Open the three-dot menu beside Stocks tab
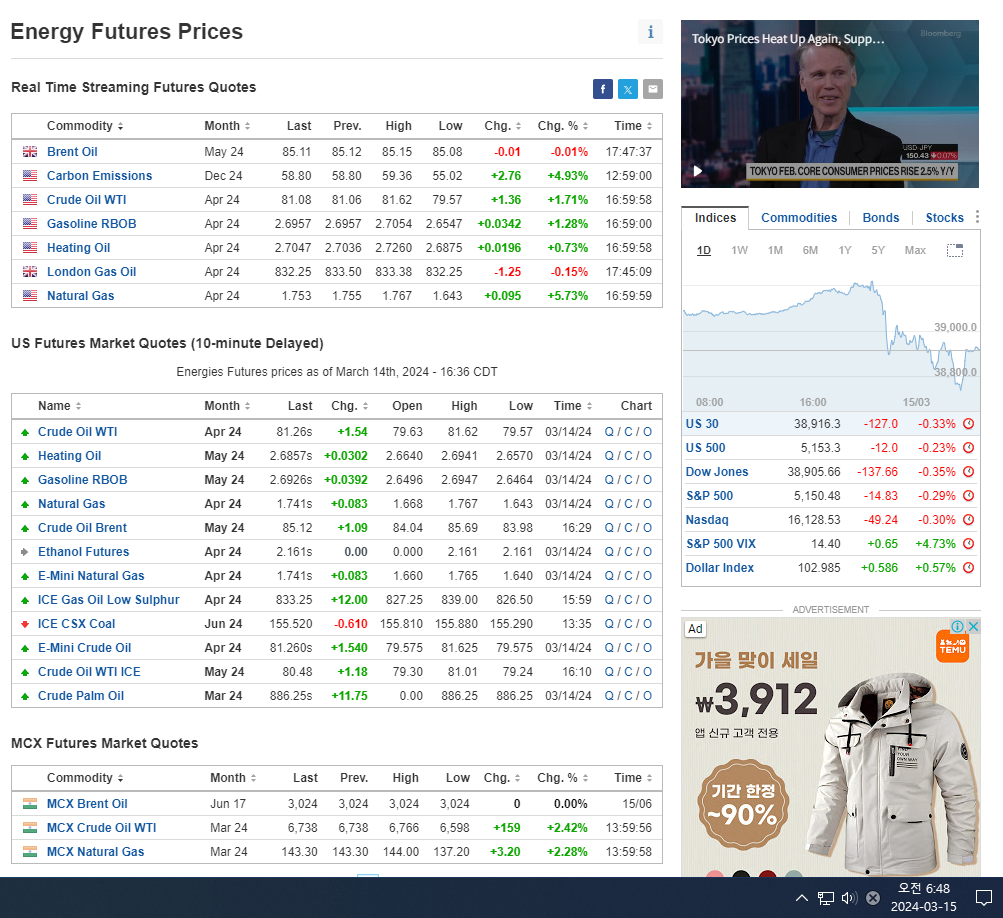This screenshot has height=918, width=1003. coord(977,217)
